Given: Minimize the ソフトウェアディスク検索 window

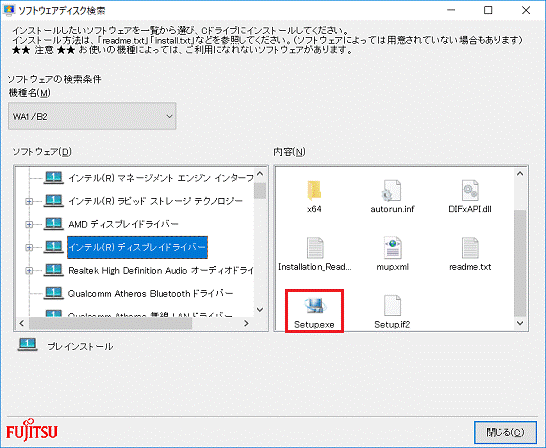Looking at the screenshot, I should pyautogui.click(x=451, y=10).
